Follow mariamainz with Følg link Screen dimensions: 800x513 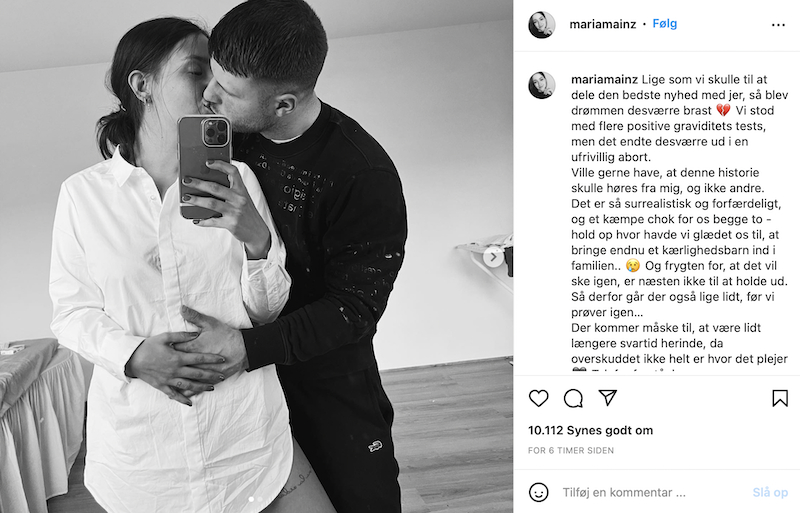664,24
